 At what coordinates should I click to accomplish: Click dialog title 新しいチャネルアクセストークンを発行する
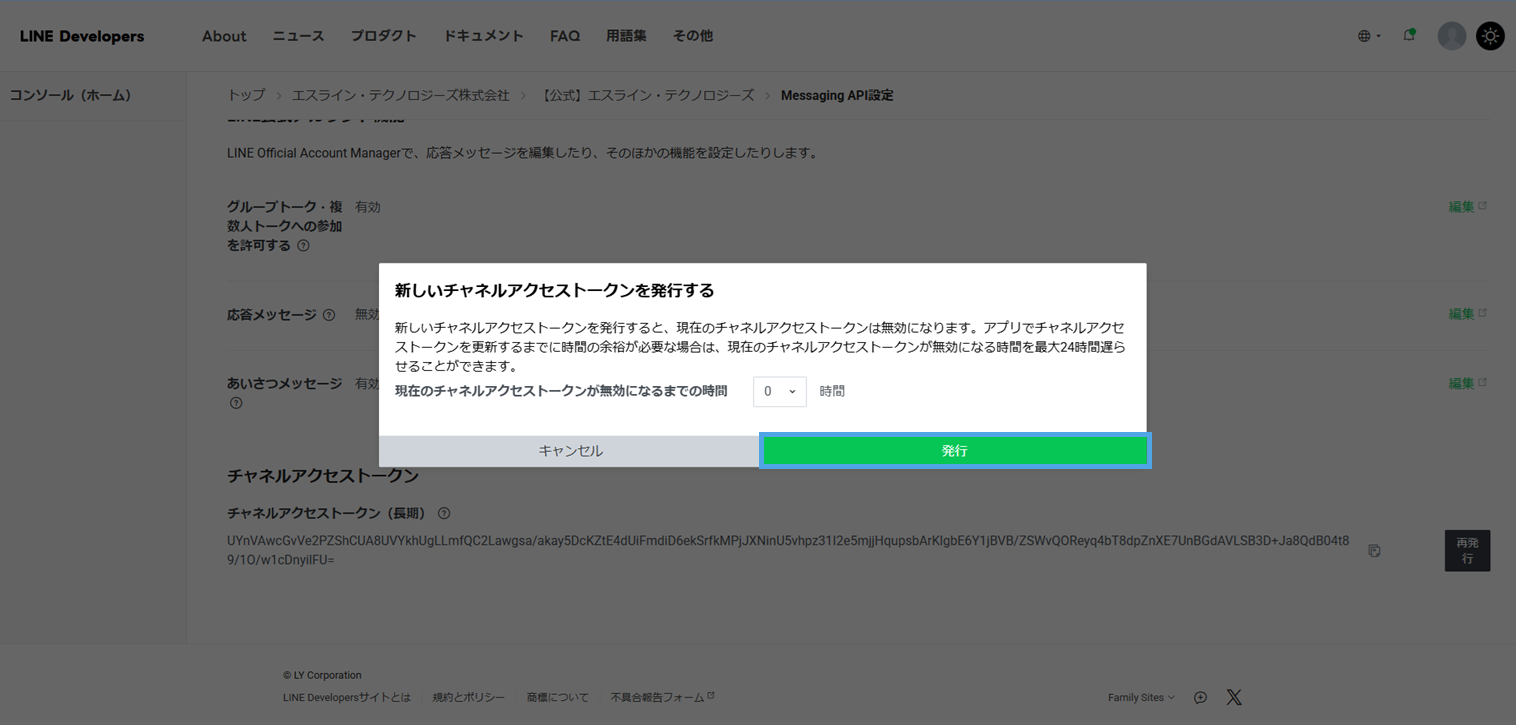(x=555, y=291)
